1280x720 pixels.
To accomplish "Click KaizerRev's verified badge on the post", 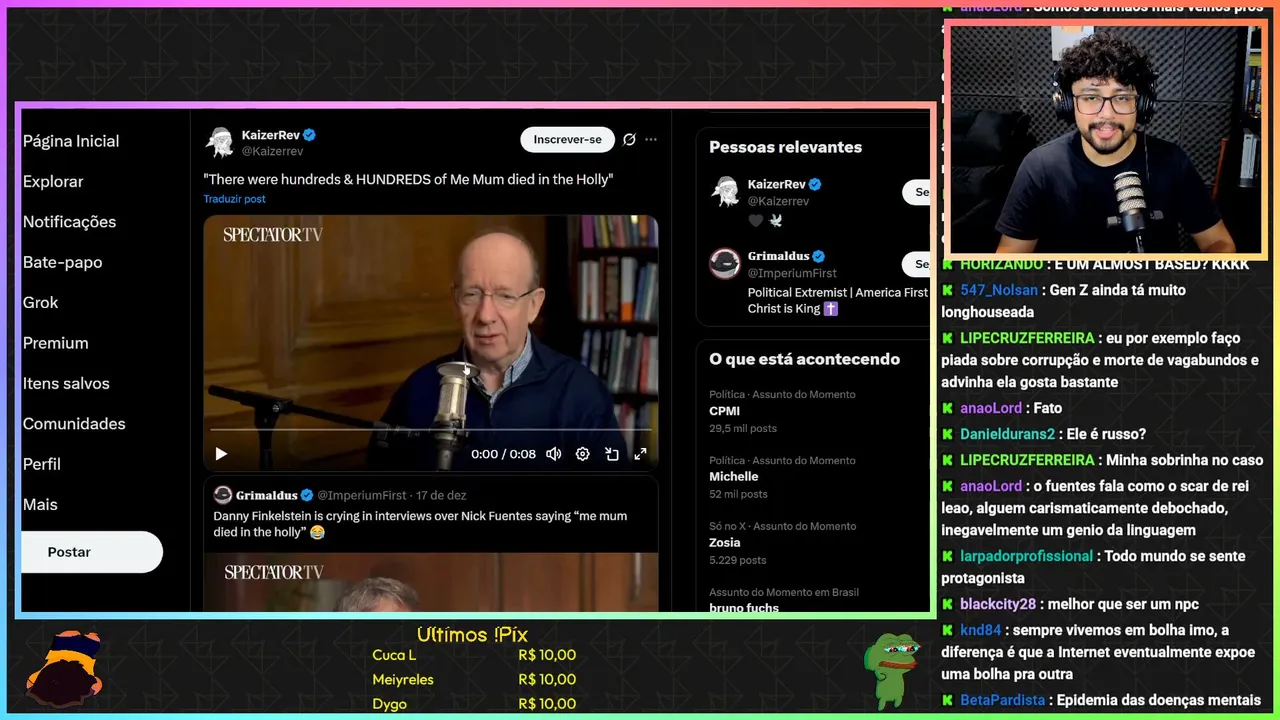I will tap(310, 135).
